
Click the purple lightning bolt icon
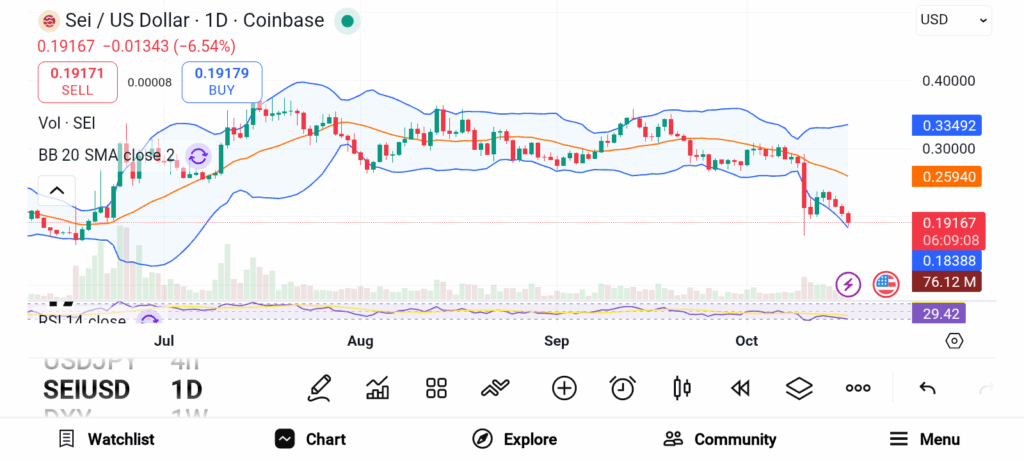849,284
